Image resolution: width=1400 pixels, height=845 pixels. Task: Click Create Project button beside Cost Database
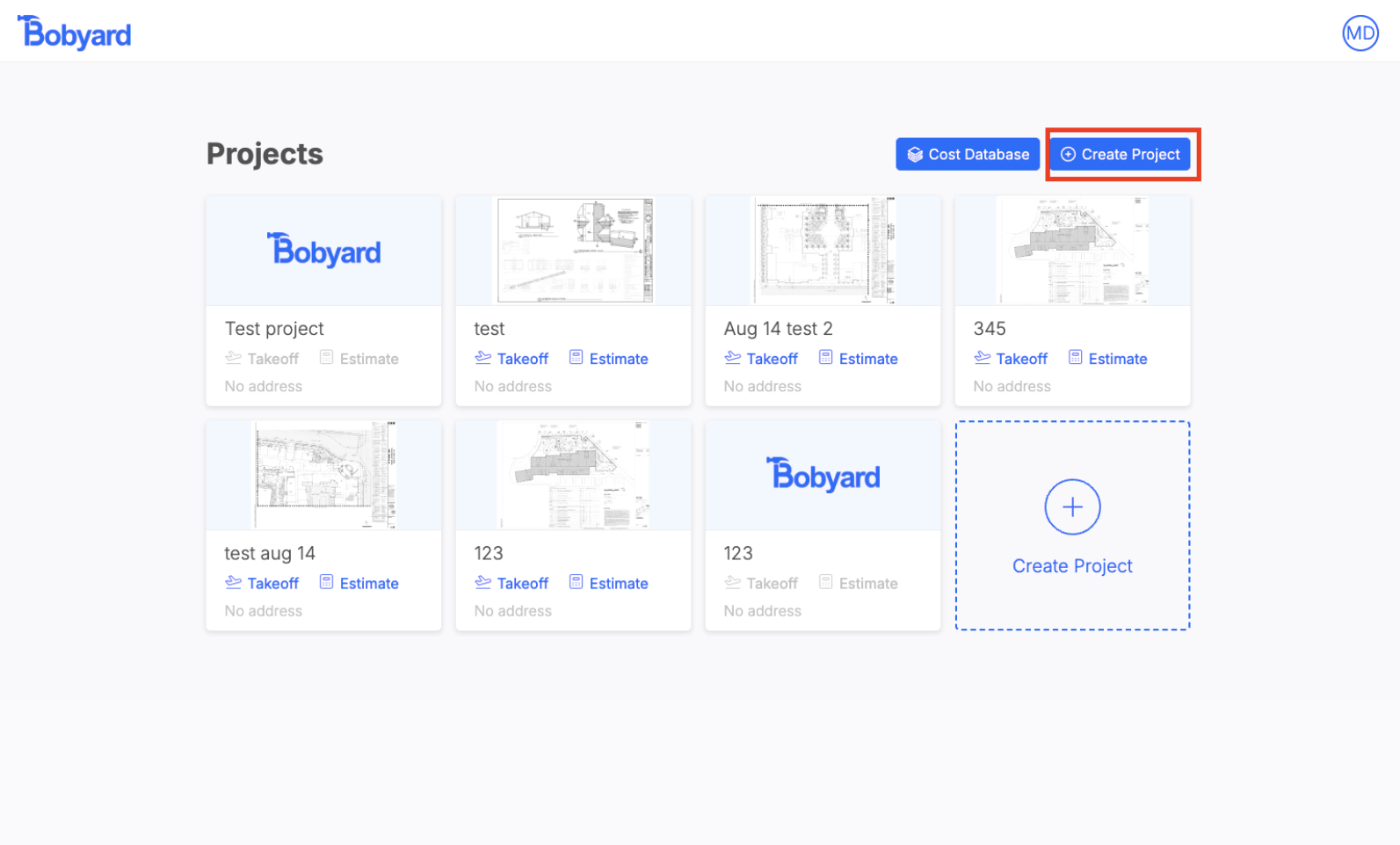1121,154
